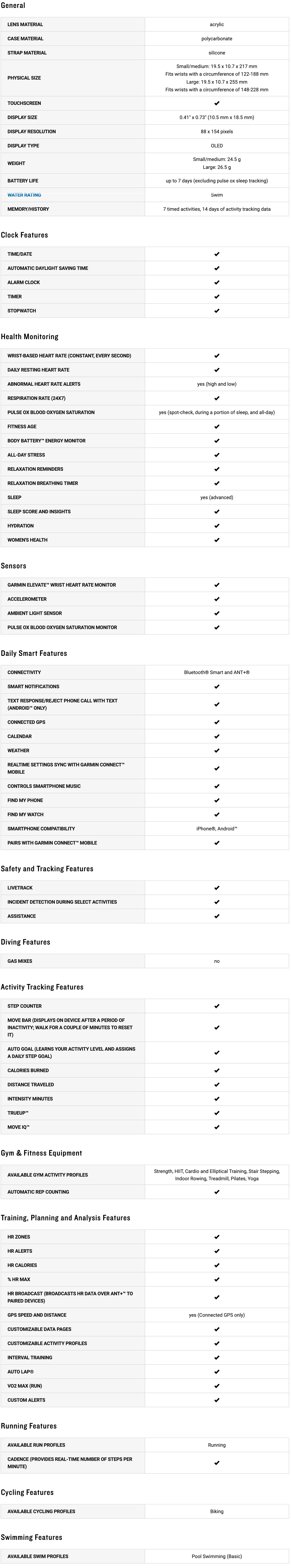Image resolution: width=291 pixels, height=1568 pixels.
Task: Click the checkmark beside Alarm Clock
Action: [217, 282]
